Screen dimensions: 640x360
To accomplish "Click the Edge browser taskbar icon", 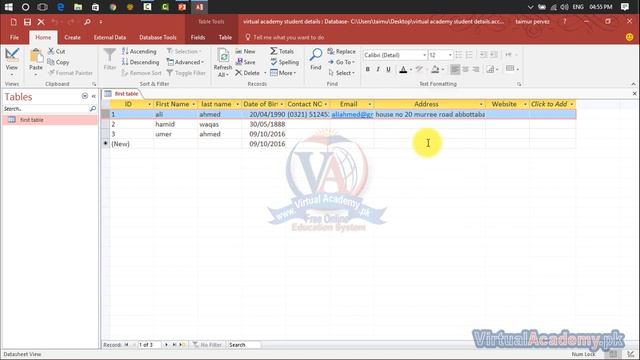I will (60, 7).
